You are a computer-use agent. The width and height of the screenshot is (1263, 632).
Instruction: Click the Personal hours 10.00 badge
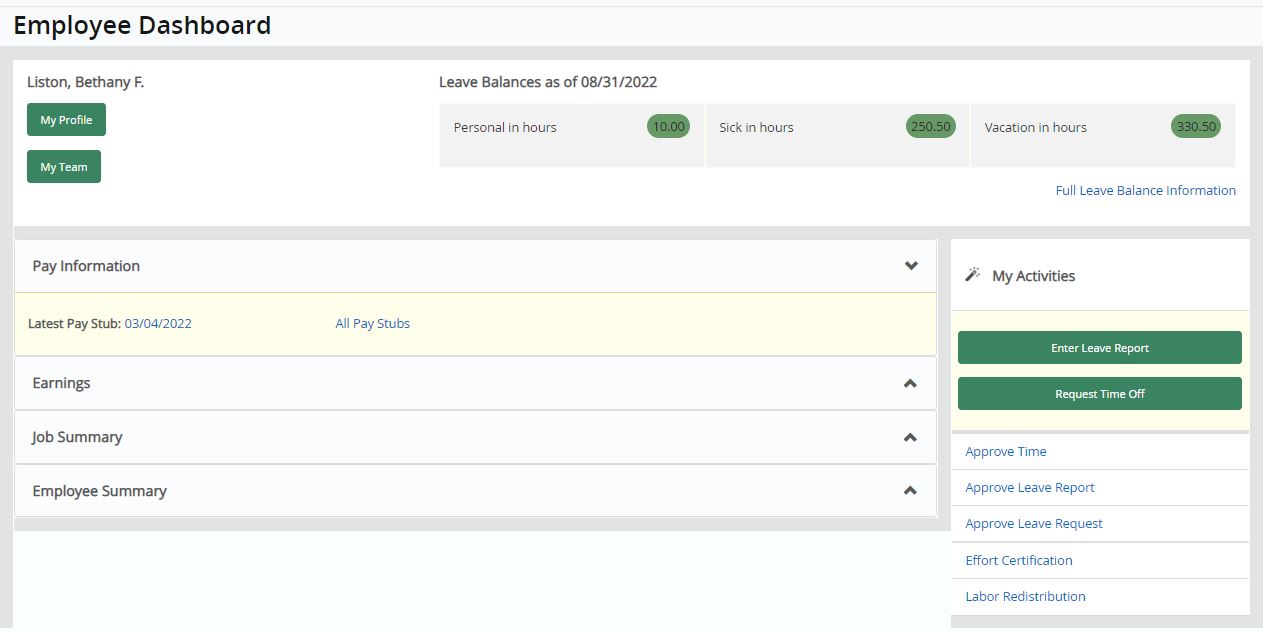coord(668,127)
